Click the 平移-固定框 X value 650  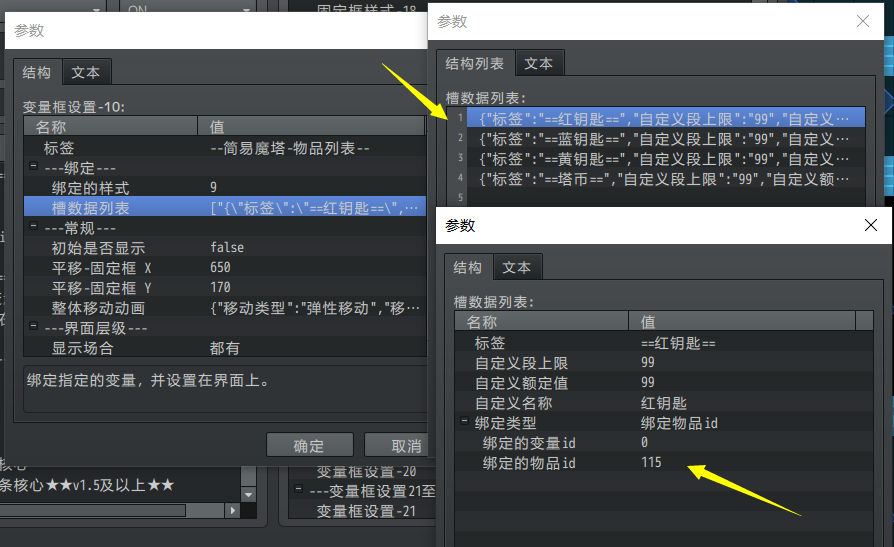coord(220,267)
